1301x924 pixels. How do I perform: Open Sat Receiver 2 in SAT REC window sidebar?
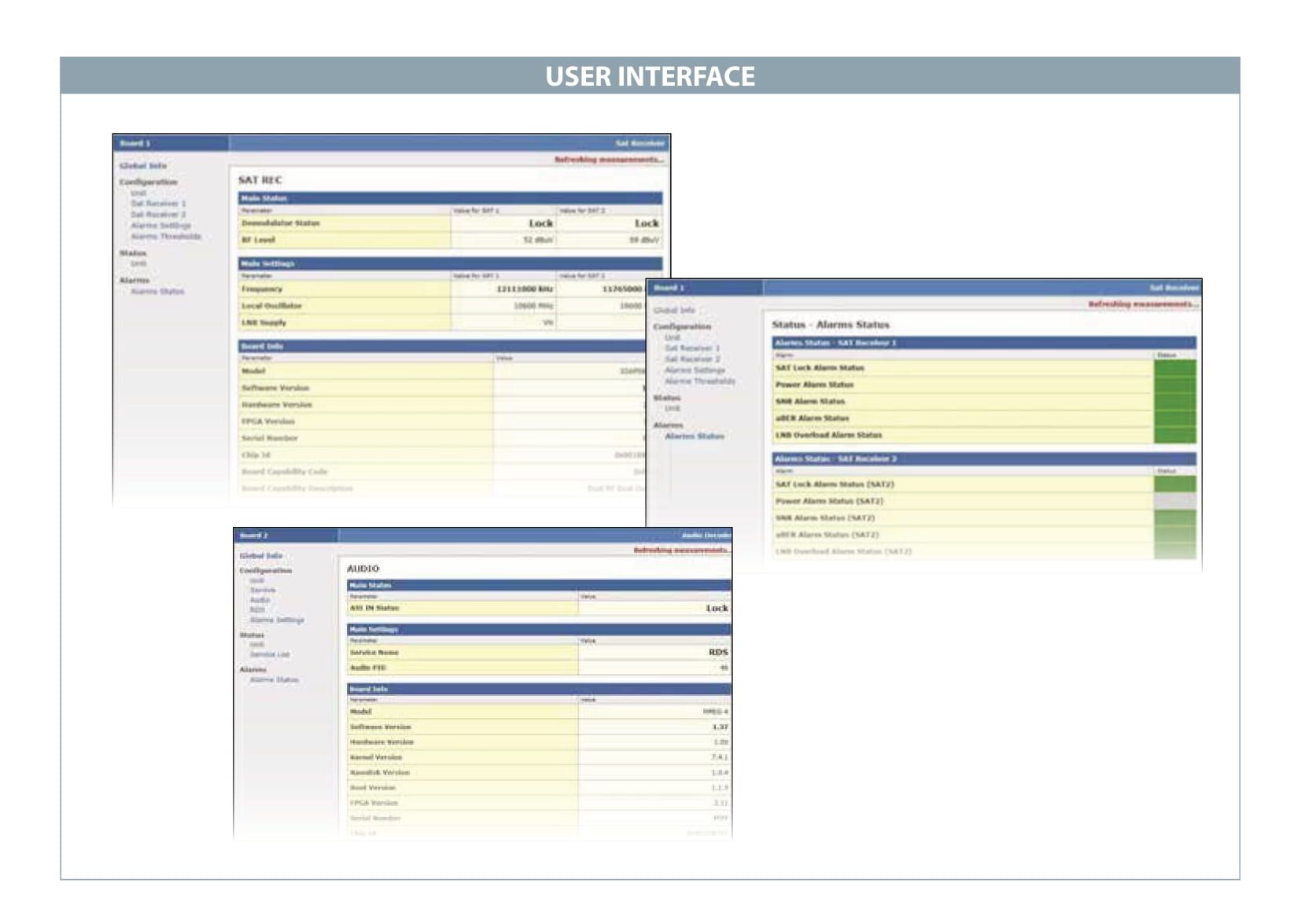click(158, 214)
